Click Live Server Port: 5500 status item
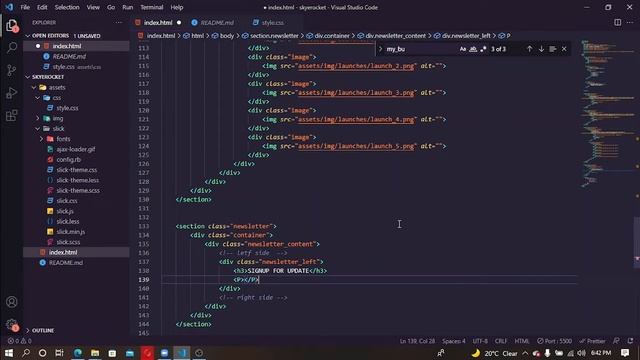 [x=554, y=341]
